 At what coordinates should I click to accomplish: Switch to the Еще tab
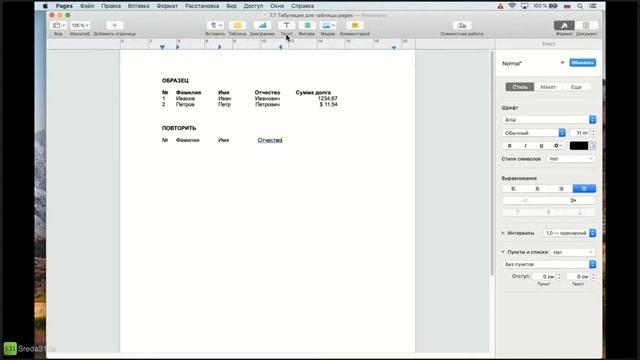pyautogui.click(x=576, y=87)
